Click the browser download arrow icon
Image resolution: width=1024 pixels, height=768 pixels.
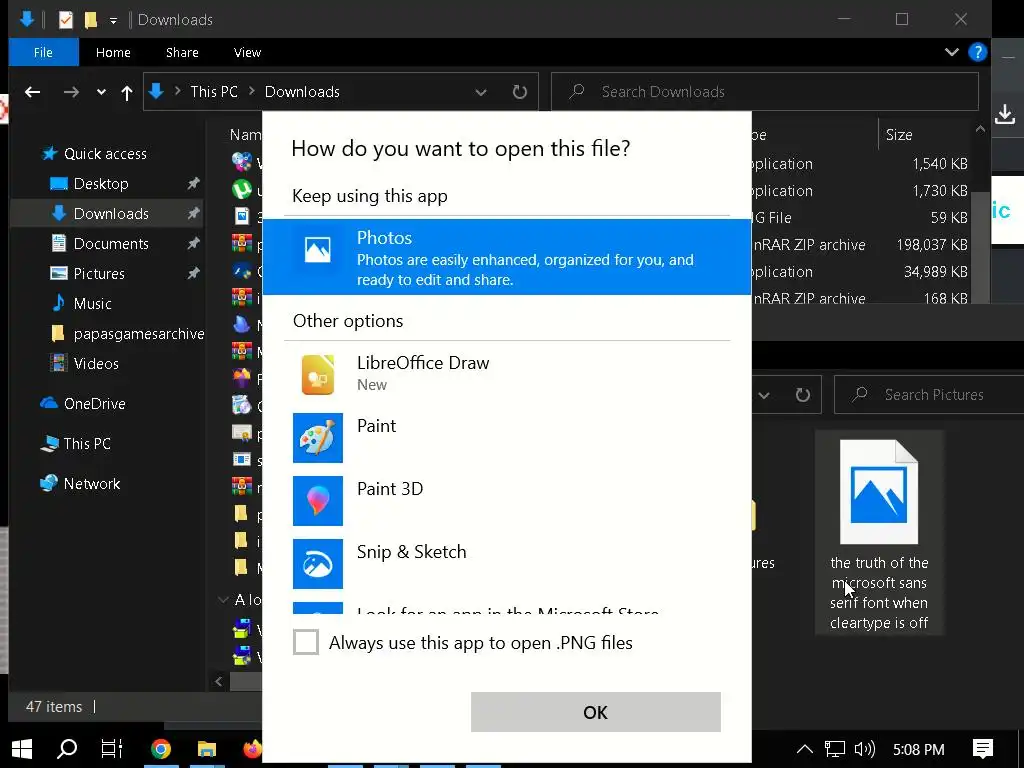coord(1005,114)
